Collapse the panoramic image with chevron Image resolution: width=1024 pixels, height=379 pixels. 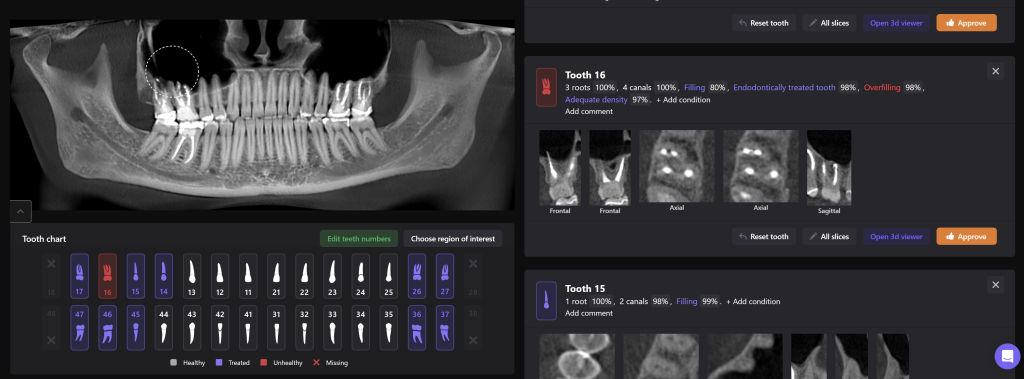(20, 211)
